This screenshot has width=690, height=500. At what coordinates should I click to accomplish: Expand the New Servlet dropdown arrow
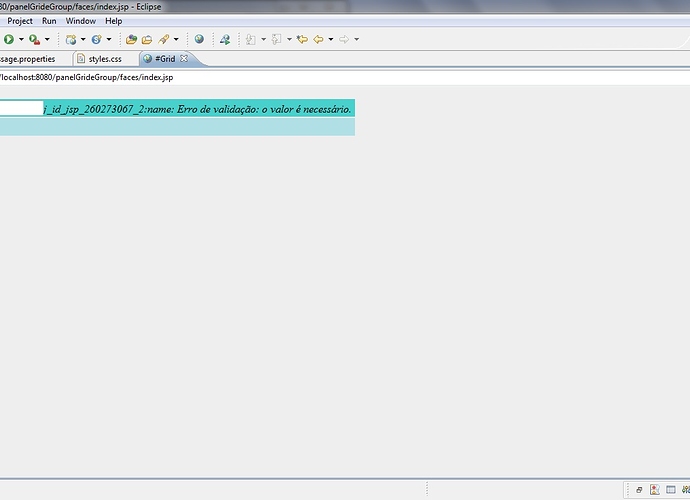point(109,39)
